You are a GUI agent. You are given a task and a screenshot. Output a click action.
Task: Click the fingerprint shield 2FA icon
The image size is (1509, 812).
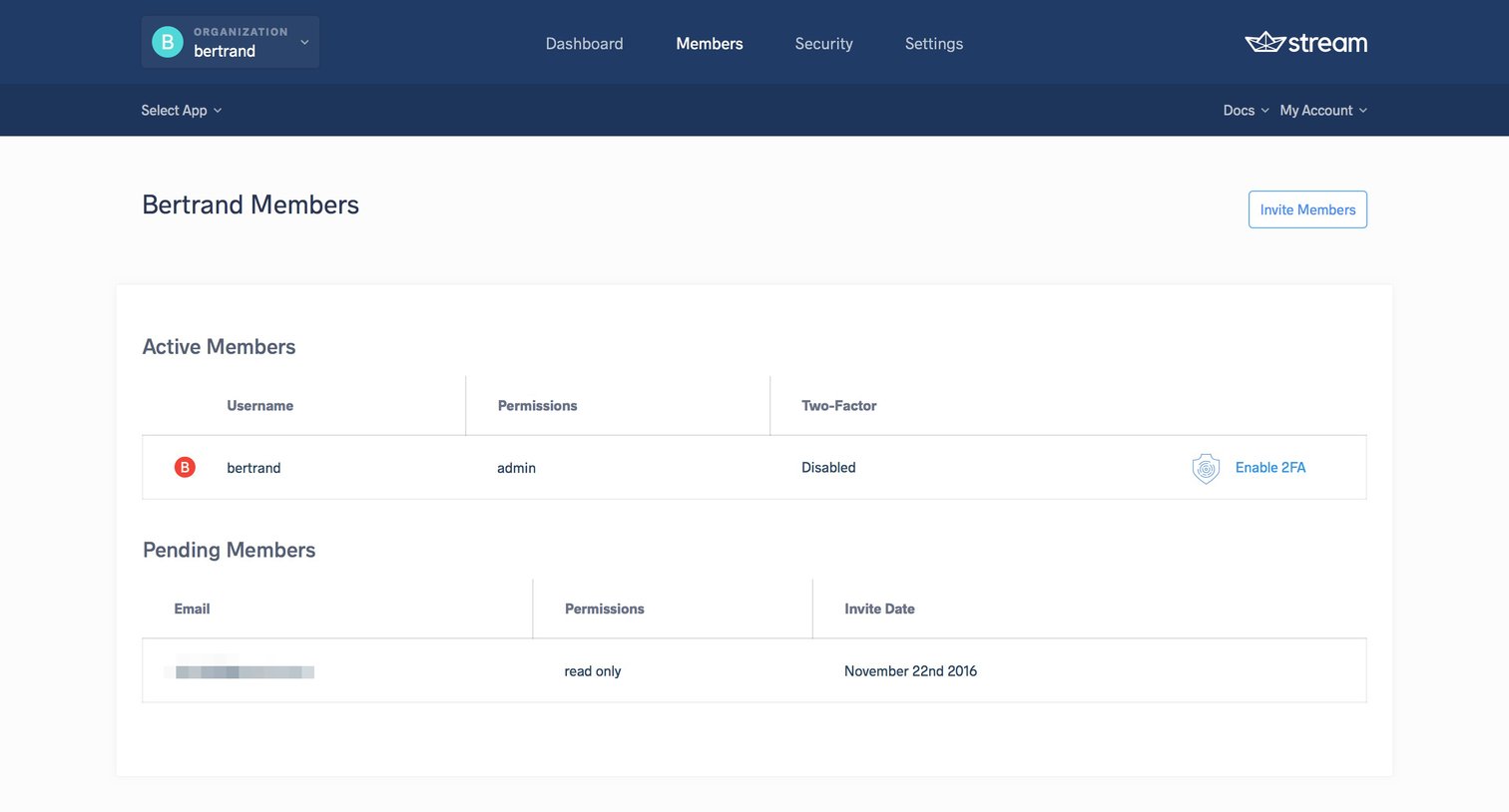1206,468
